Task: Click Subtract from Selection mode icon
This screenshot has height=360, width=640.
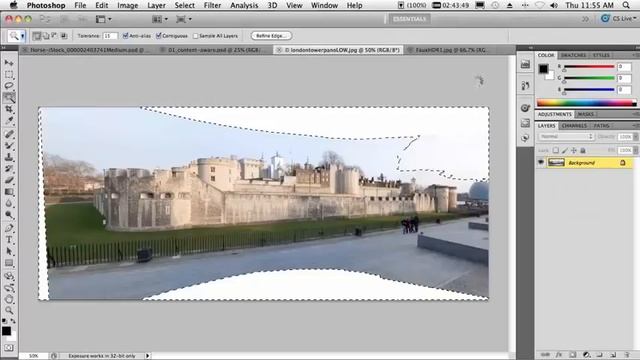Action: [54, 36]
